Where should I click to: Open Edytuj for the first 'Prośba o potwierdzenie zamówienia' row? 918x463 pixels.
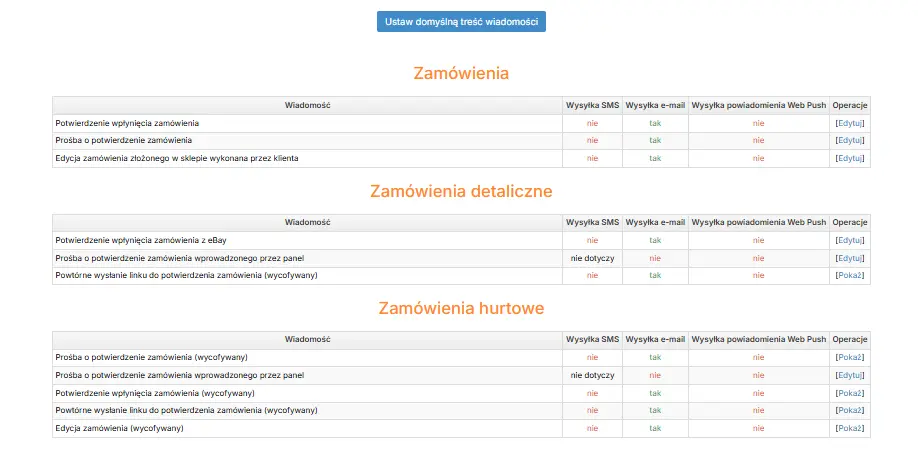pos(850,140)
